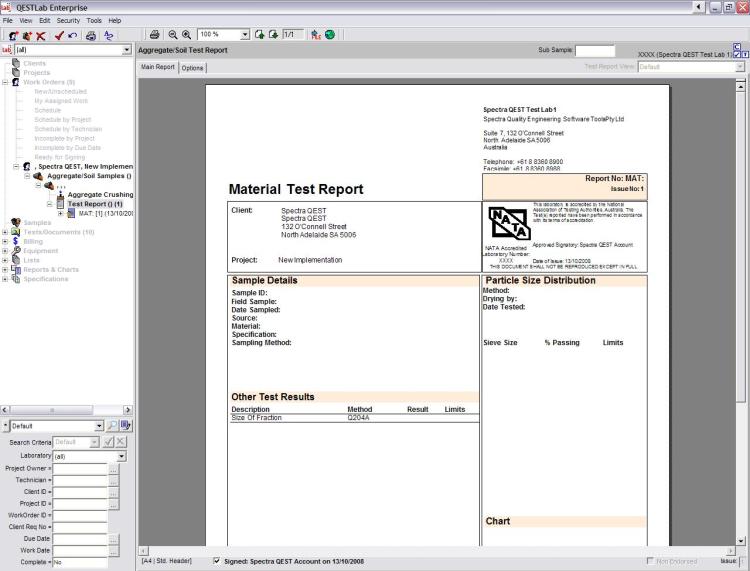
Task: Click the red X delete toolbar icon
Action: 40,34
